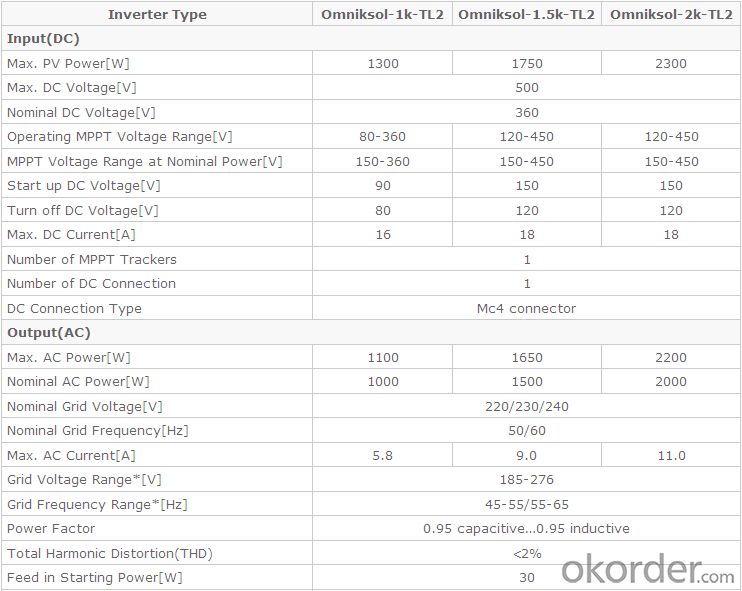The height and width of the screenshot is (591, 742).
Task: Select the 'Mc4 connector' value
Action: (526, 309)
